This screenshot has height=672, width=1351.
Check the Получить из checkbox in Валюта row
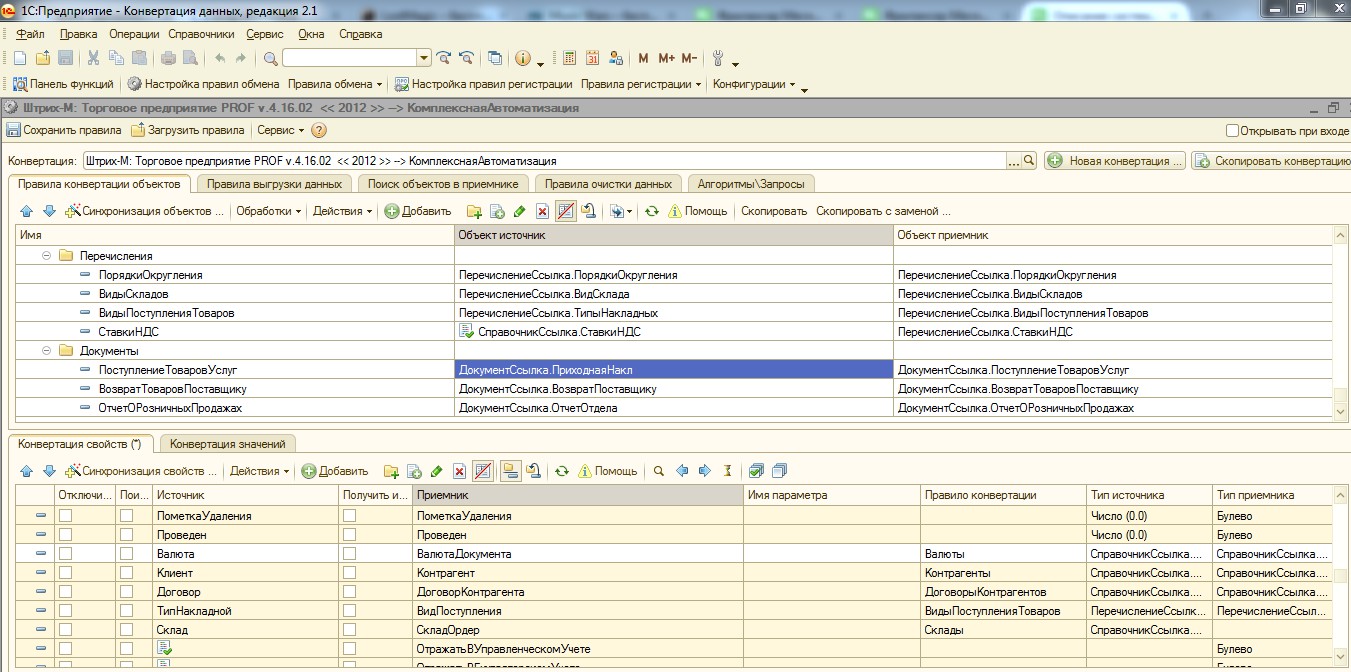click(349, 554)
